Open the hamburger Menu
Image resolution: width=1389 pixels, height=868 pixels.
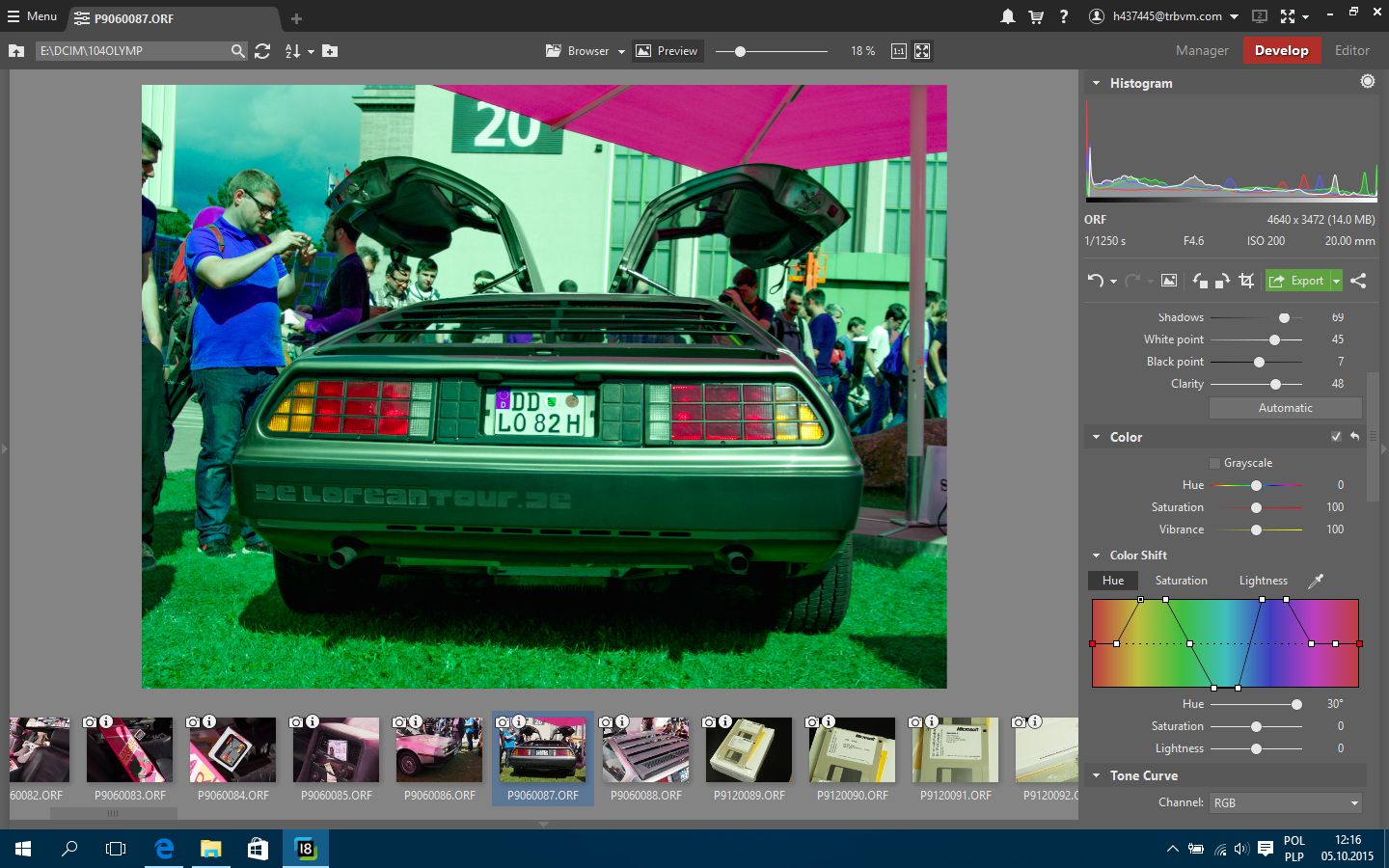point(32,16)
